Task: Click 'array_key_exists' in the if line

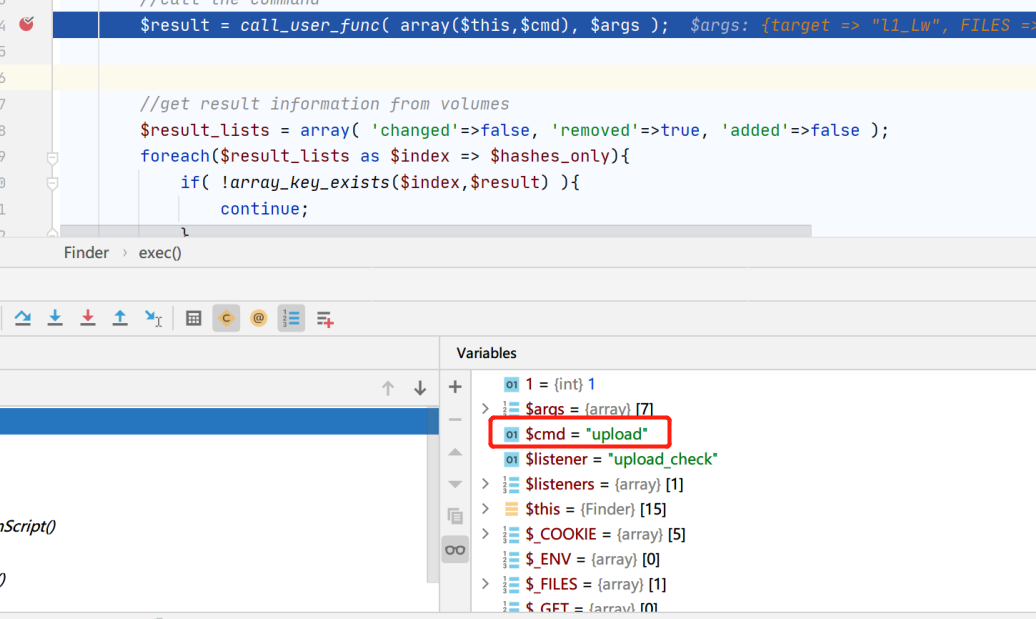Action: (310, 182)
